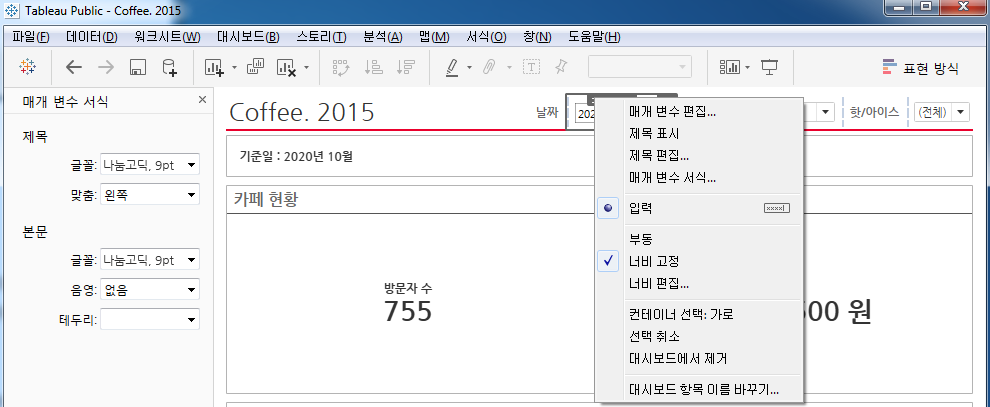Toggle 부동 floating option

699,240
